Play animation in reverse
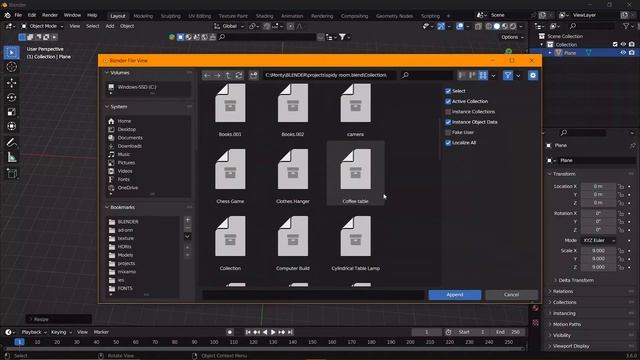The width and height of the screenshot is (640, 360). point(265,332)
